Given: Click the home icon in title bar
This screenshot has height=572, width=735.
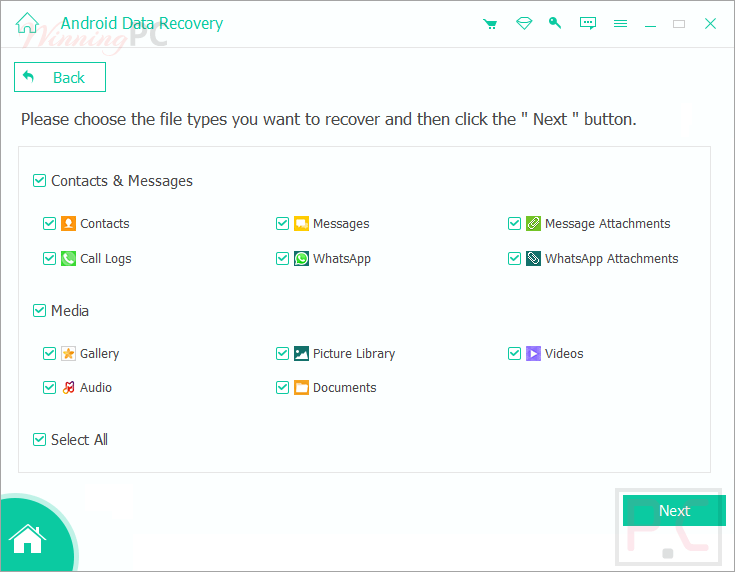Looking at the screenshot, I should tap(27, 23).
